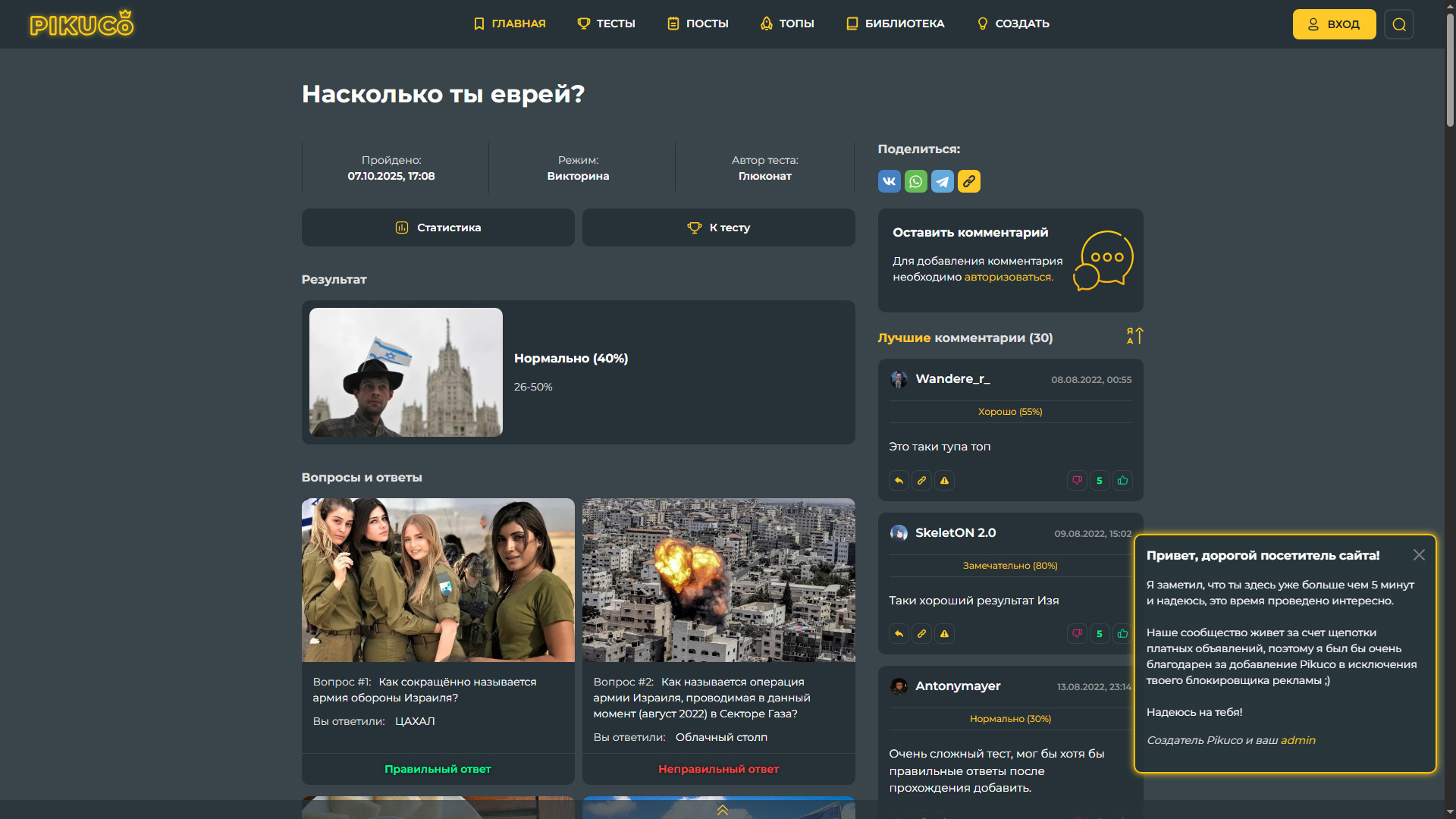Open the Тесты menu item
The height and width of the screenshot is (819, 1456).
(x=606, y=24)
